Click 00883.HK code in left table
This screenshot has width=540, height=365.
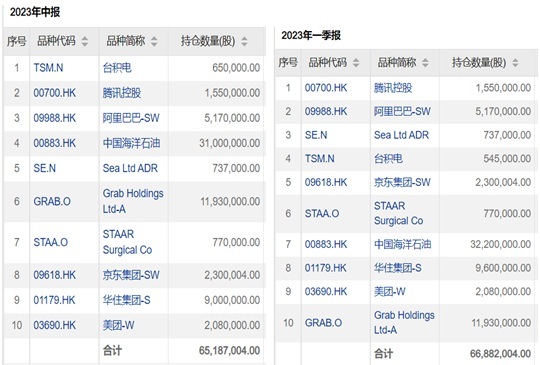pyautogui.click(x=54, y=143)
